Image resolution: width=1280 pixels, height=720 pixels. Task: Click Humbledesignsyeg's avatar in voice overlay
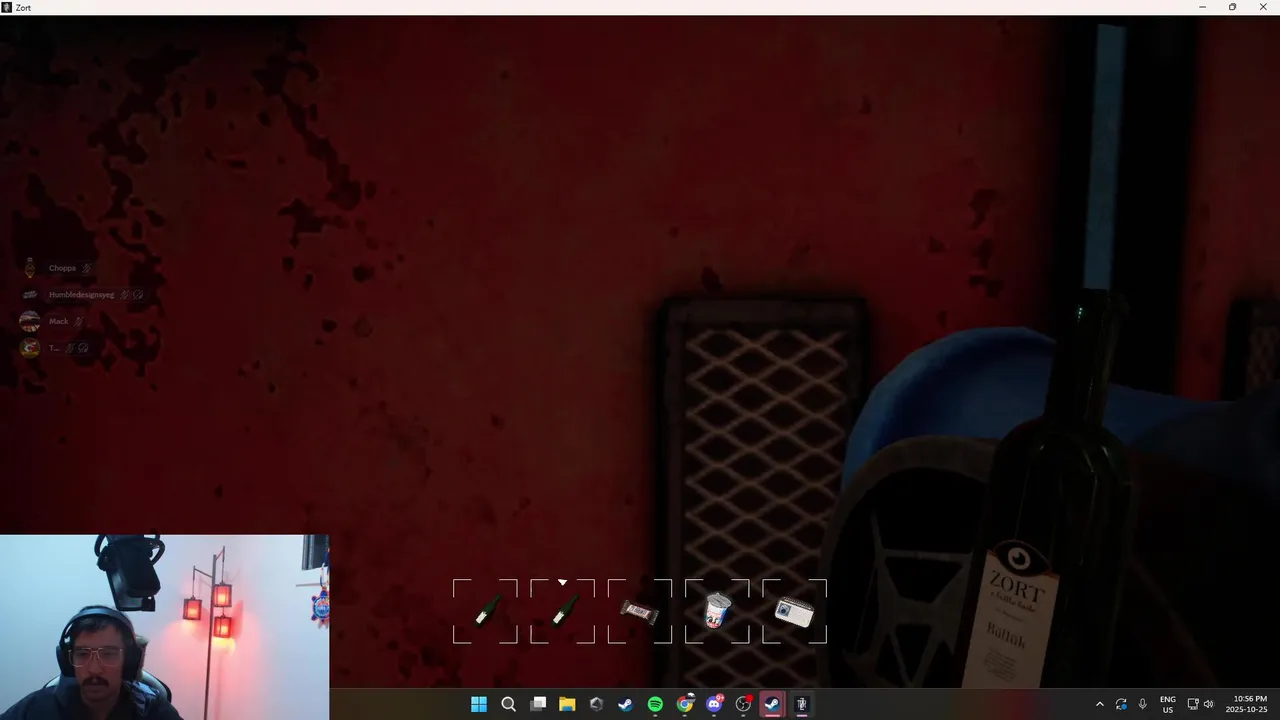click(x=30, y=295)
